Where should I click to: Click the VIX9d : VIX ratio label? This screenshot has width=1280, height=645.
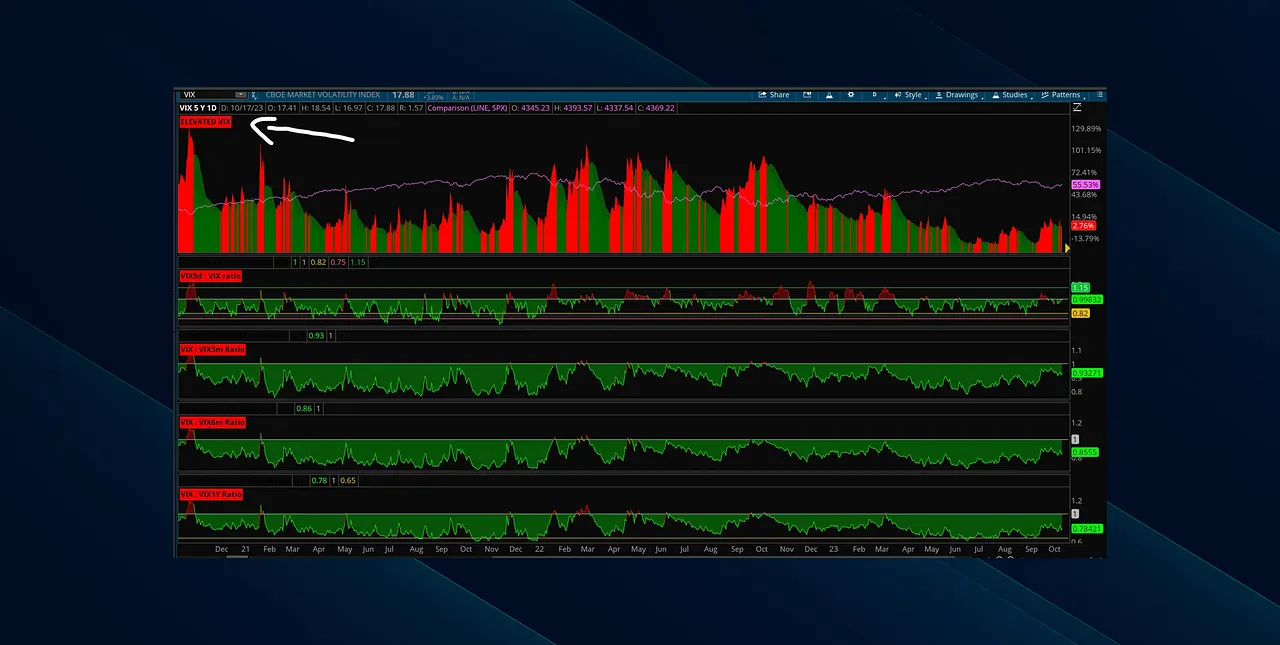(210, 276)
